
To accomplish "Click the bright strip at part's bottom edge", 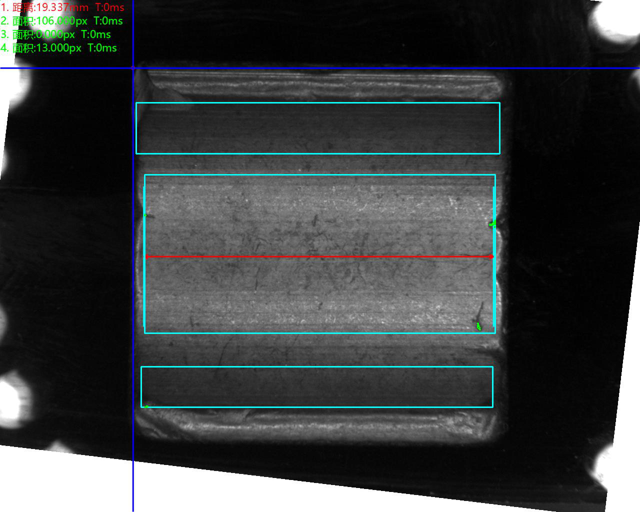I will coord(317,425).
